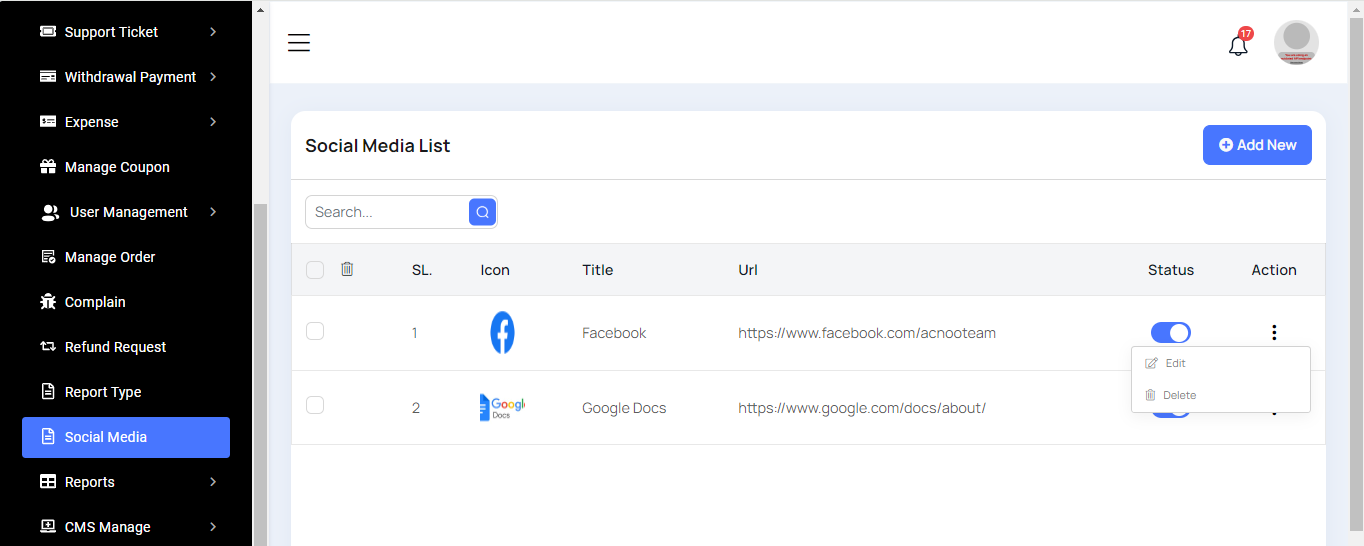Open the hamburger menu icon

tap(298, 42)
